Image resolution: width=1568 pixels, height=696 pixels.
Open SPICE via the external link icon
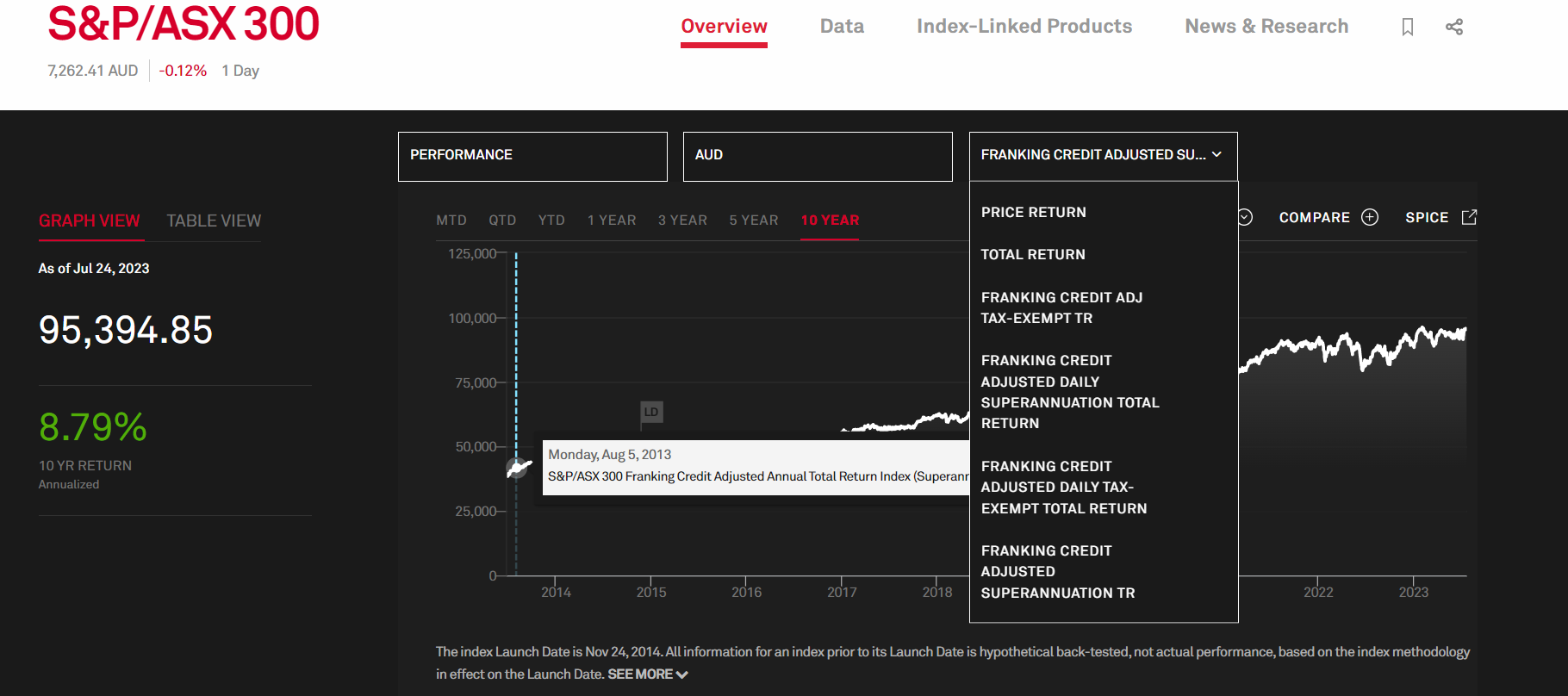coord(1469,217)
